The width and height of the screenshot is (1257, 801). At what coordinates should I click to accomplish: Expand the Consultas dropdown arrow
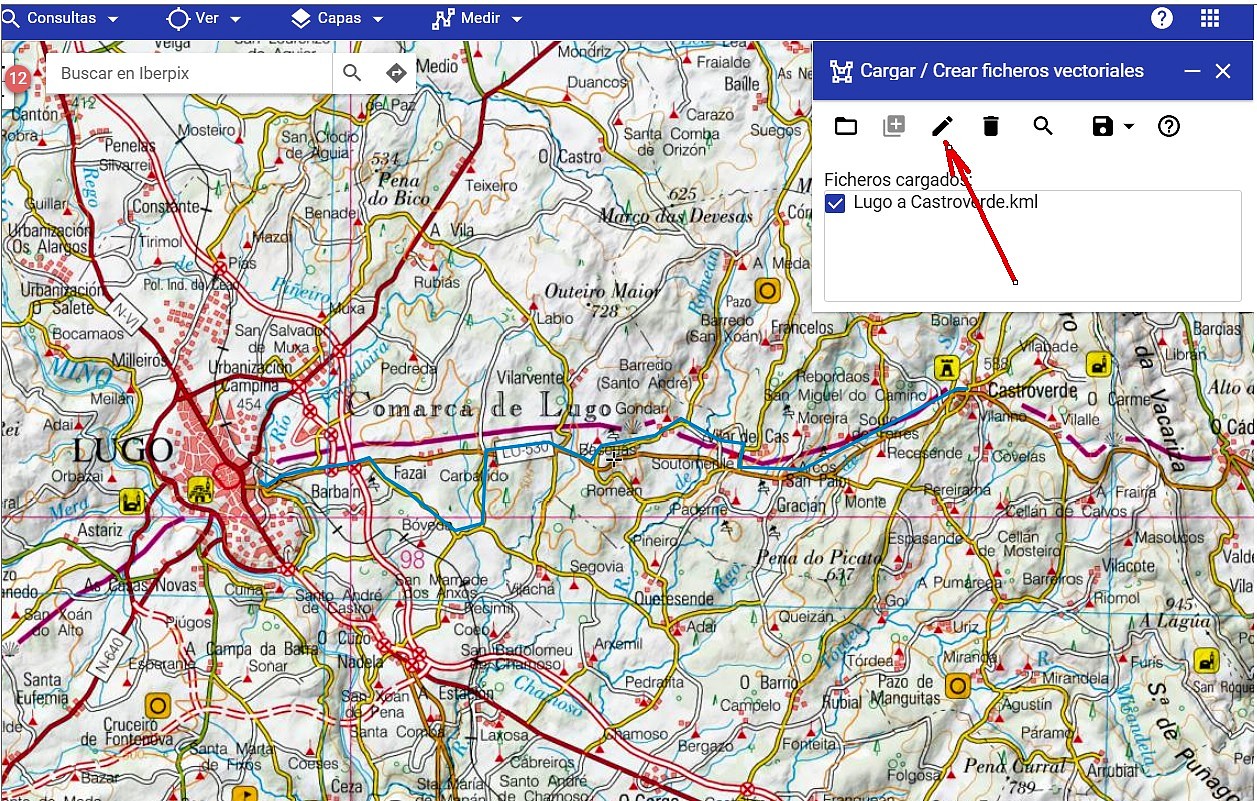[x=111, y=19]
